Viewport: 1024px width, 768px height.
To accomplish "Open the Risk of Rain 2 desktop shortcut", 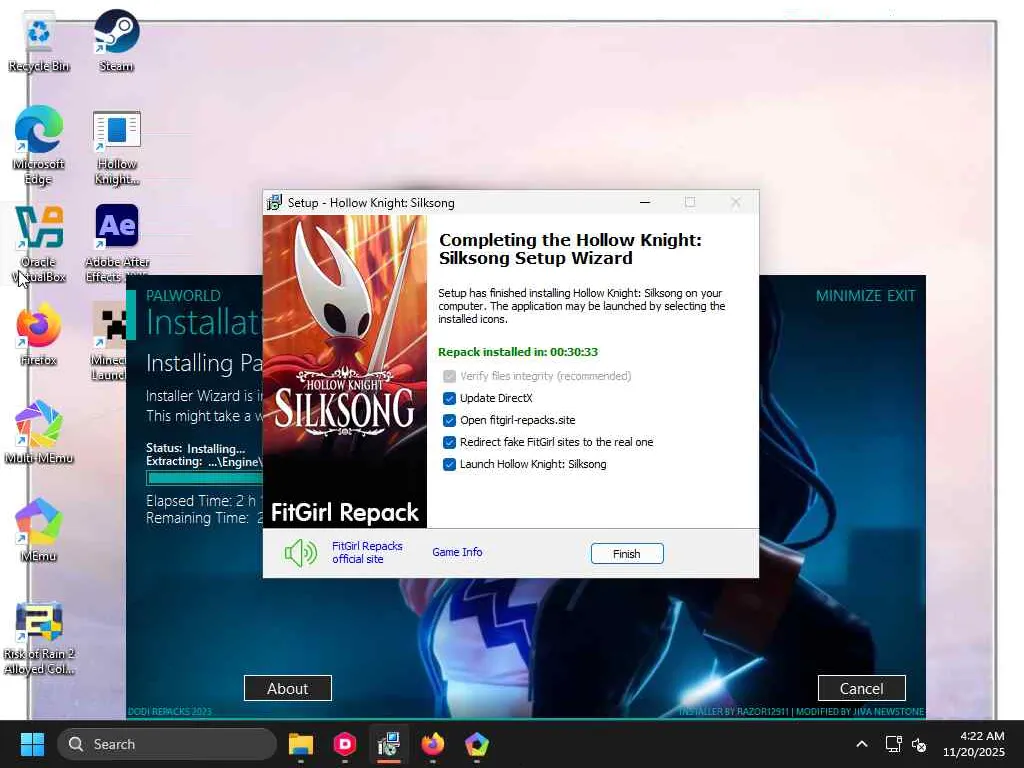I will click(39, 638).
